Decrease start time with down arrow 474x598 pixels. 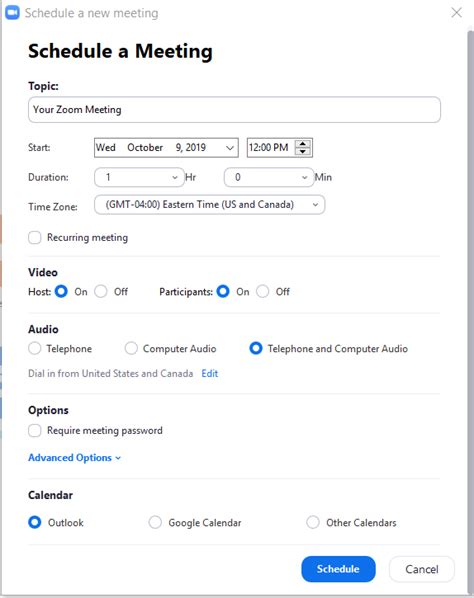tap(303, 151)
